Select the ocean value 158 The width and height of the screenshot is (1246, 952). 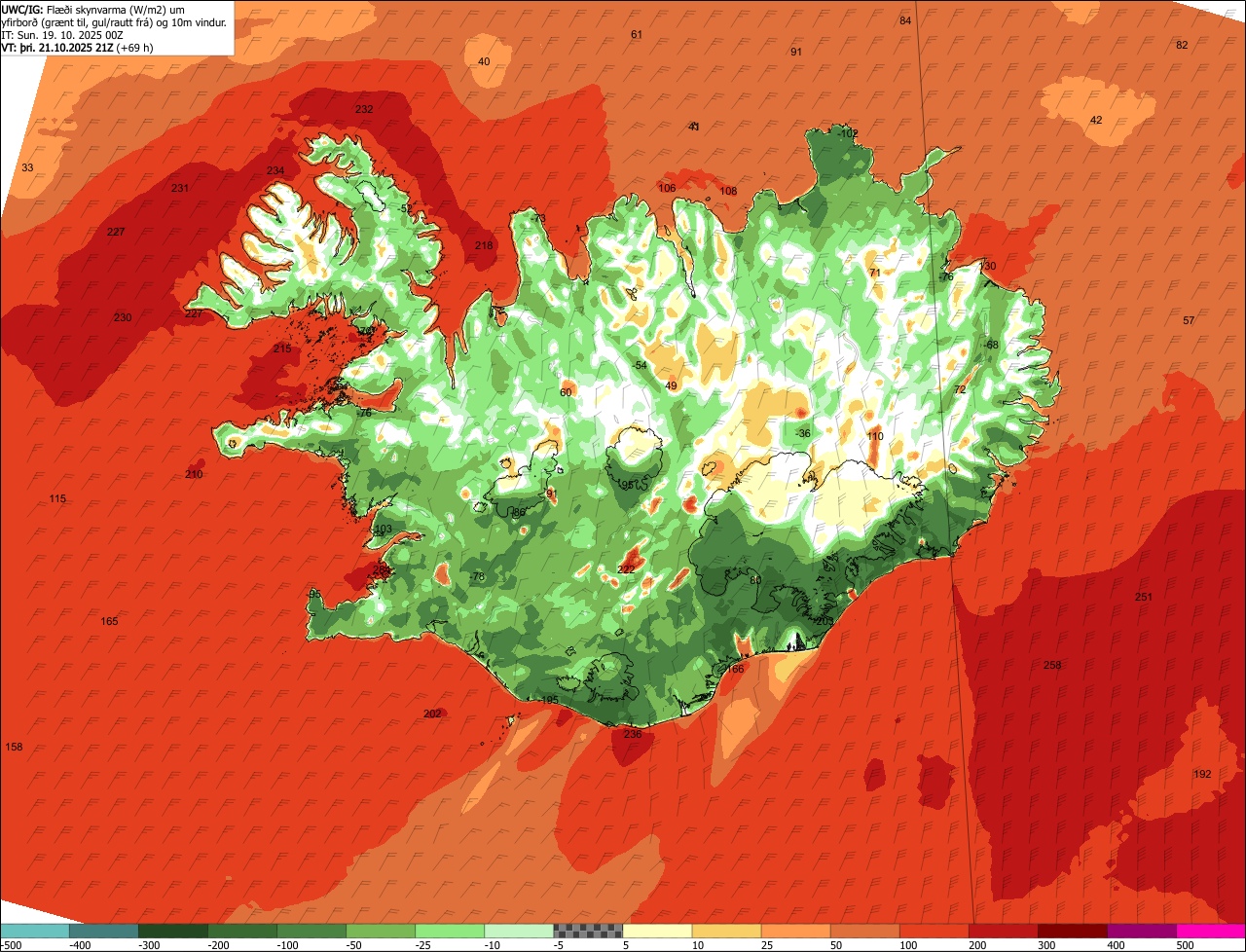click(x=14, y=748)
